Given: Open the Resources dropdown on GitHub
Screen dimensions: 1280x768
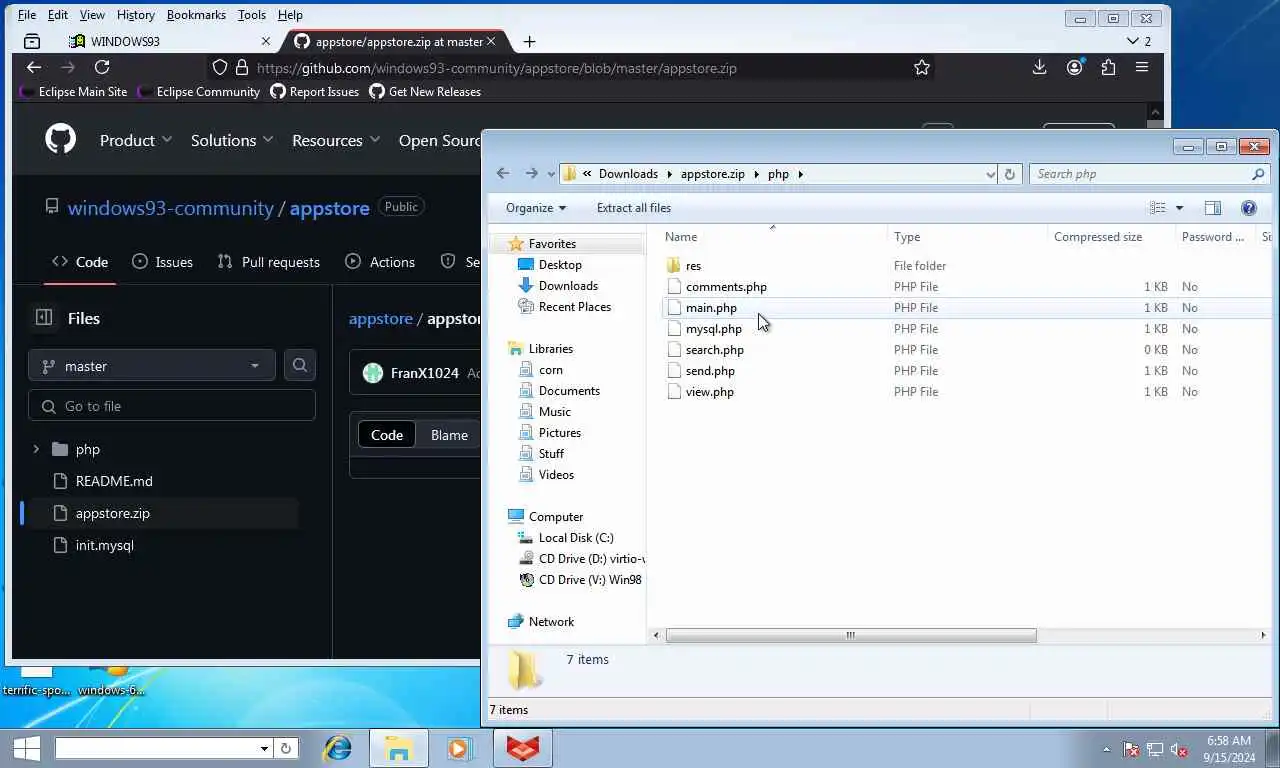Looking at the screenshot, I should [336, 140].
